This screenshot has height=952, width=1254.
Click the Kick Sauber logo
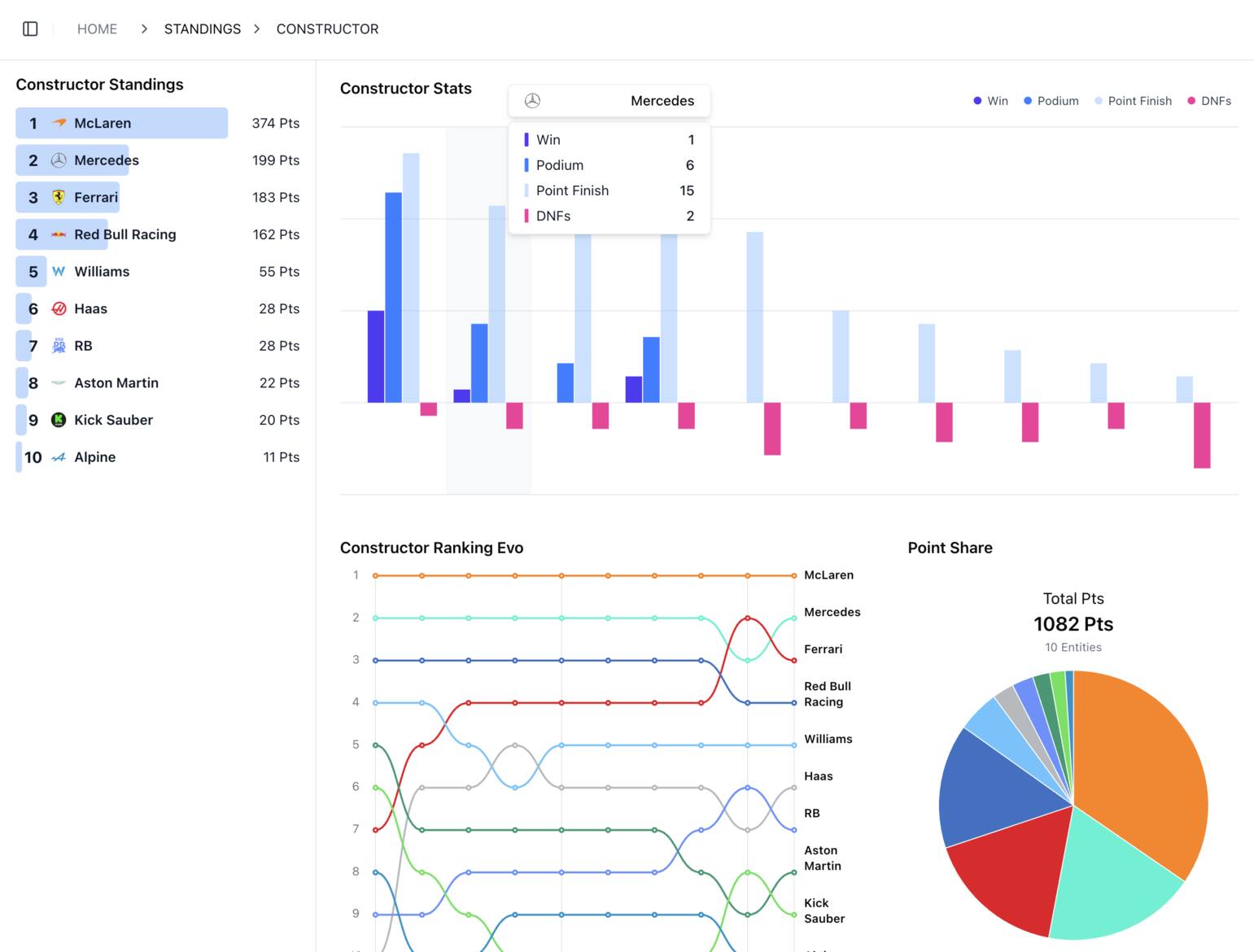point(59,420)
